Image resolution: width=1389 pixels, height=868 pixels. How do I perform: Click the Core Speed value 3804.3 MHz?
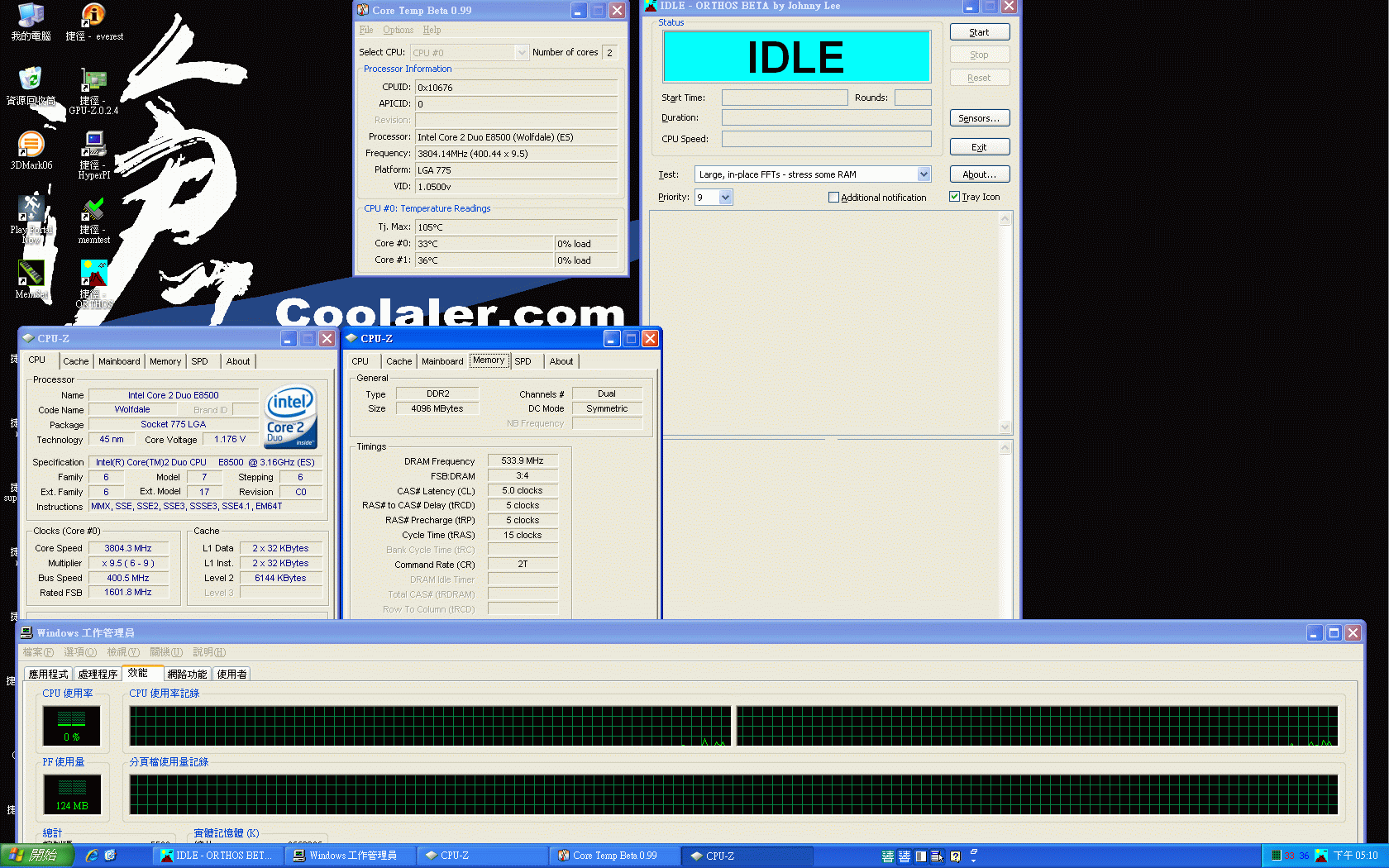(x=128, y=548)
